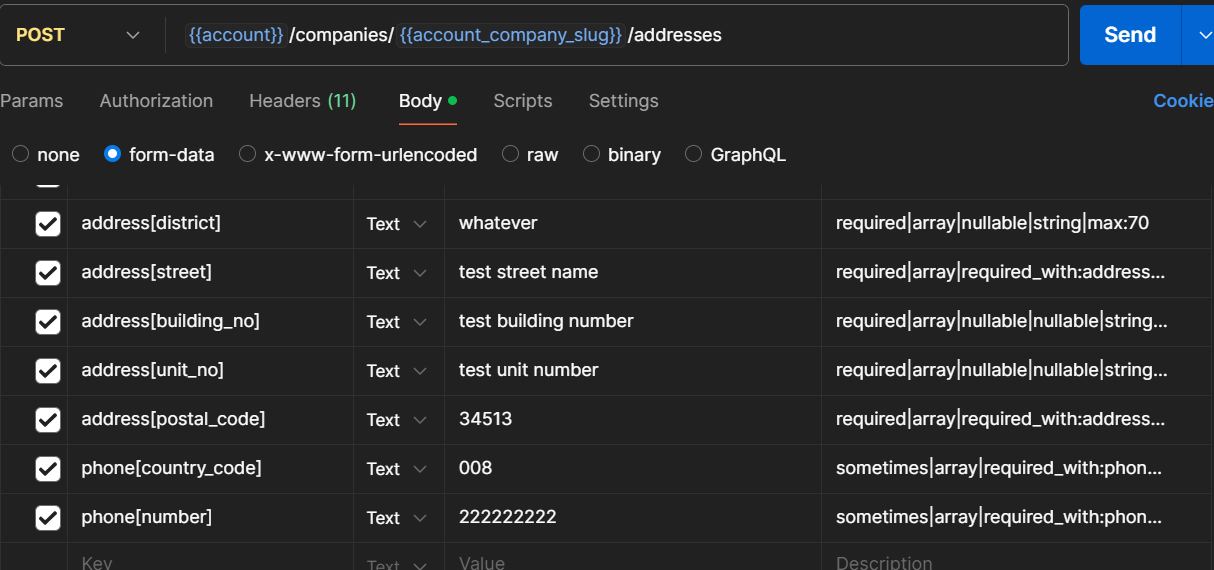Select the binary body option

592,154
